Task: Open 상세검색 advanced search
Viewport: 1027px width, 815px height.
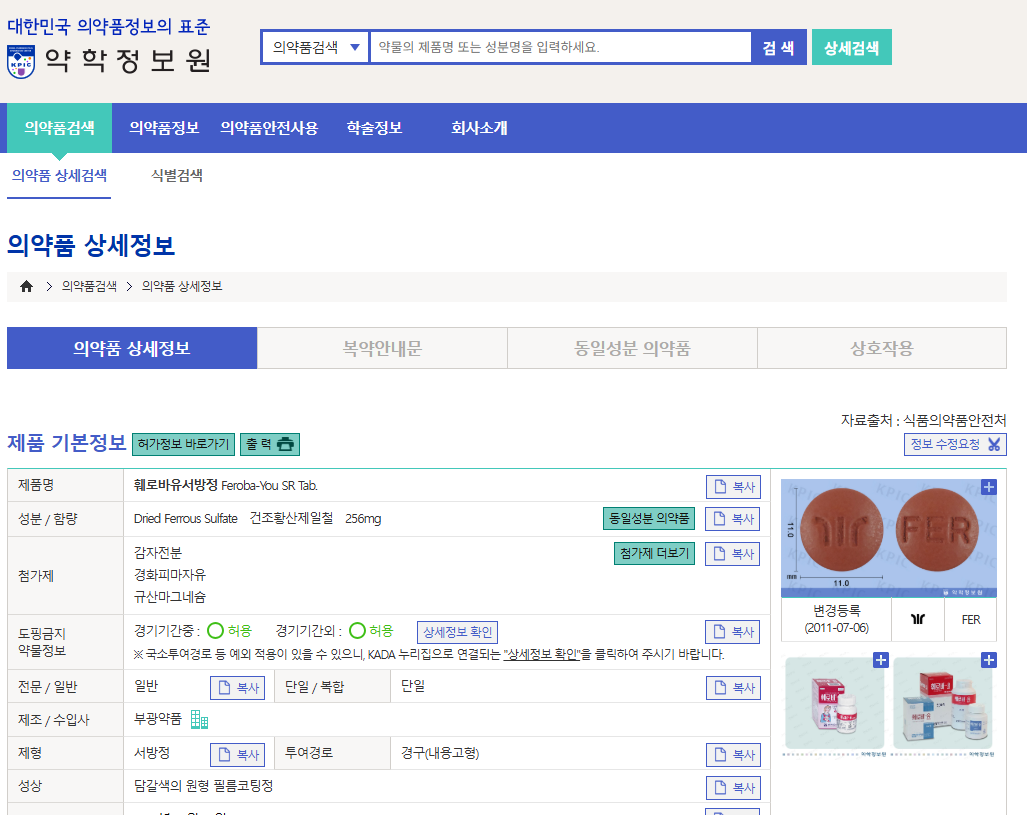Action: point(851,47)
